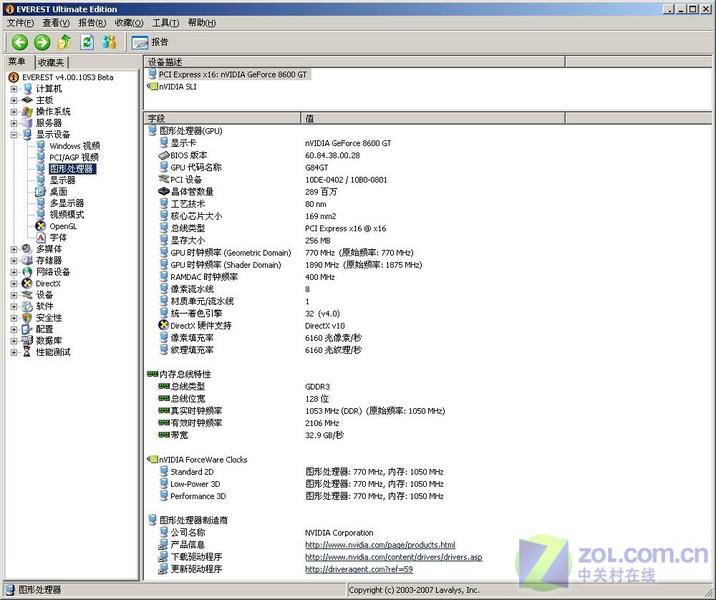The height and width of the screenshot is (600, 716).
Task: Open the 查看(V) menu
Action: pos(56,22)
